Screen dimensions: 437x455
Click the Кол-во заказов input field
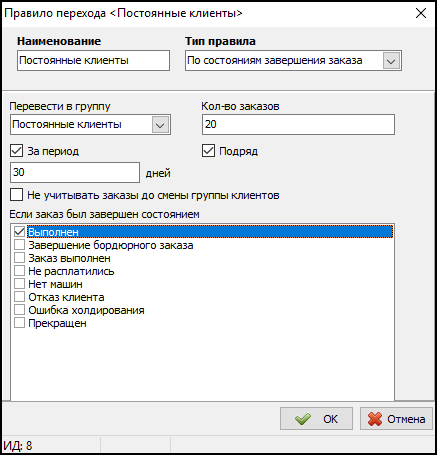click(x=298, y=125)
